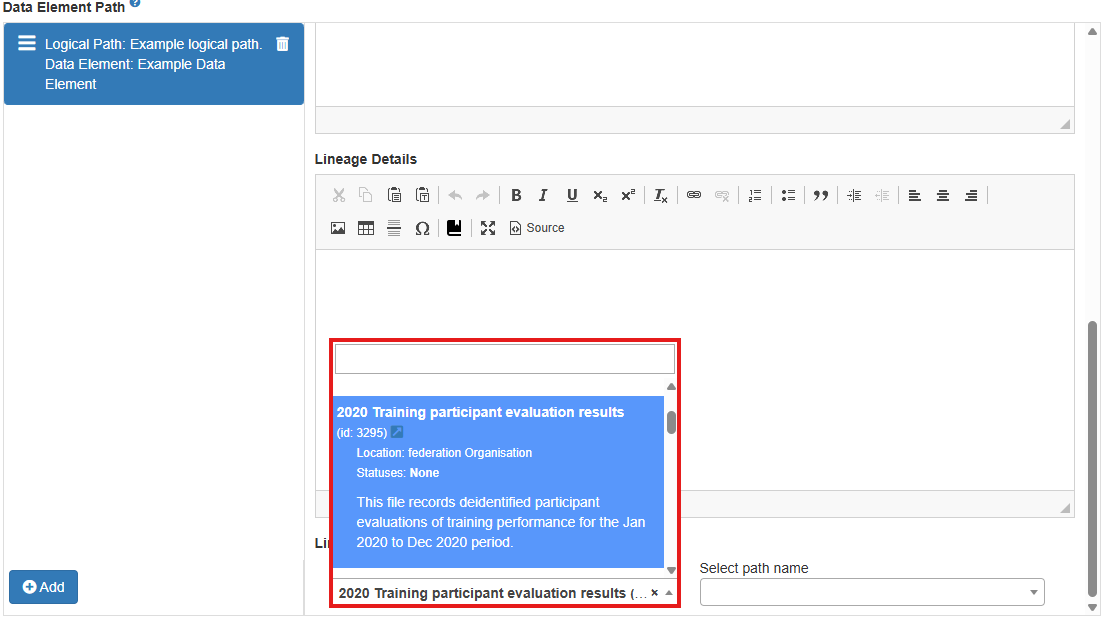Insert a table in the editor
This screenshot has width=1102, height=618.
tap(366, 228)
